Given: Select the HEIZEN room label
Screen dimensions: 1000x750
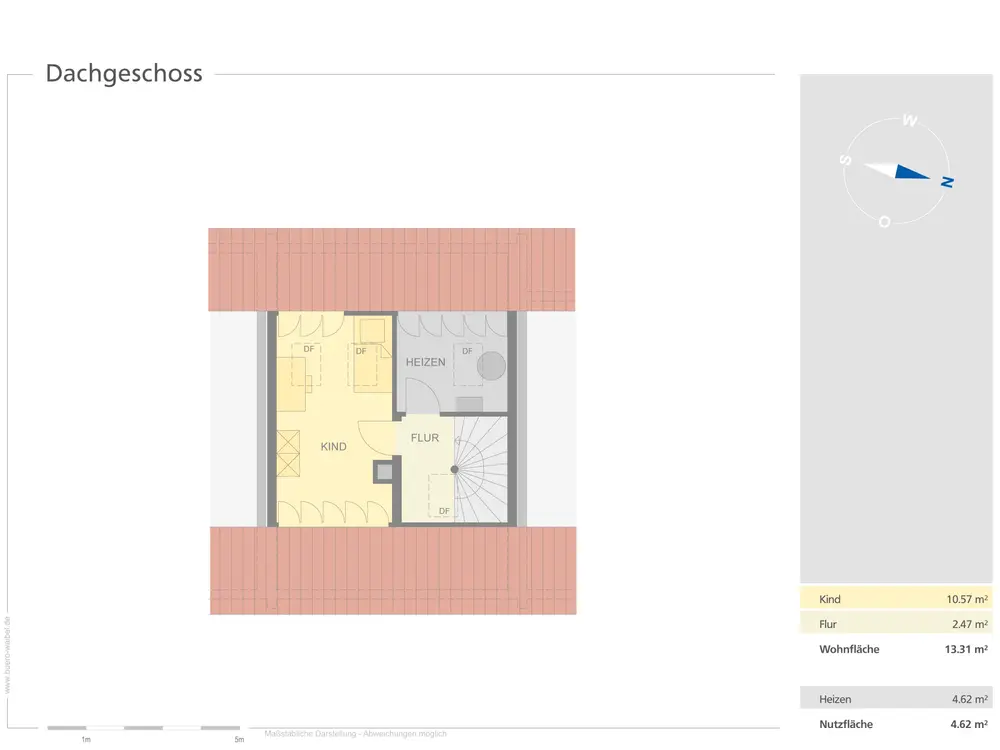Looking at the screenshot, I should tap(425, 362).
